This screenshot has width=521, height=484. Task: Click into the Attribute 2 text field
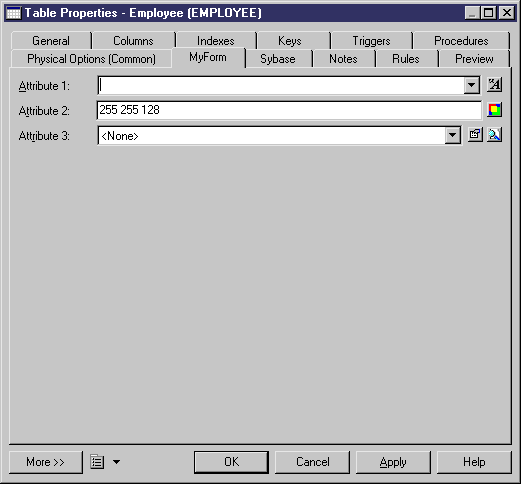(289, 110)
